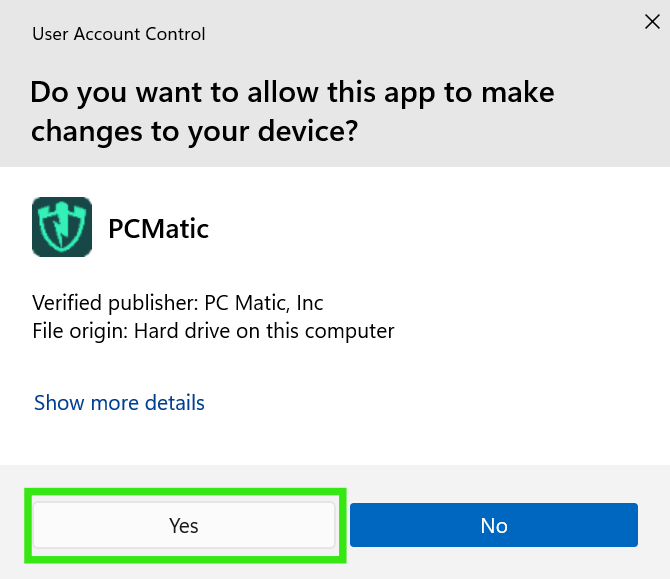Click the 'changes to your device?' heading line
This screenshot has height=579, width=670.
pyautogui.click(x=194, y=131)
